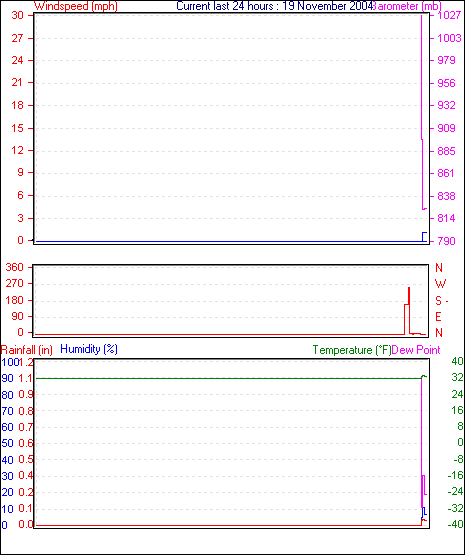Pick the 270 wind direction axis value
467x558 pixels.
click(x=15, y=284)
